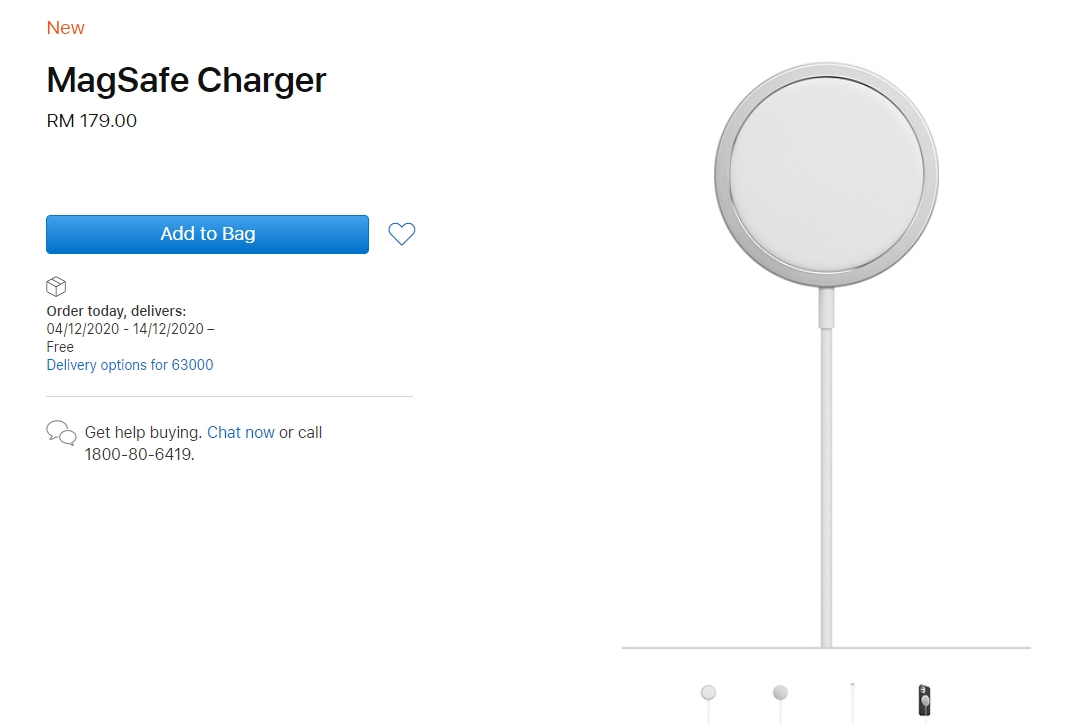This screenshot has height=724, width=1086.
Task: Click the RM 179.00 price text
Action: [92, 121]
